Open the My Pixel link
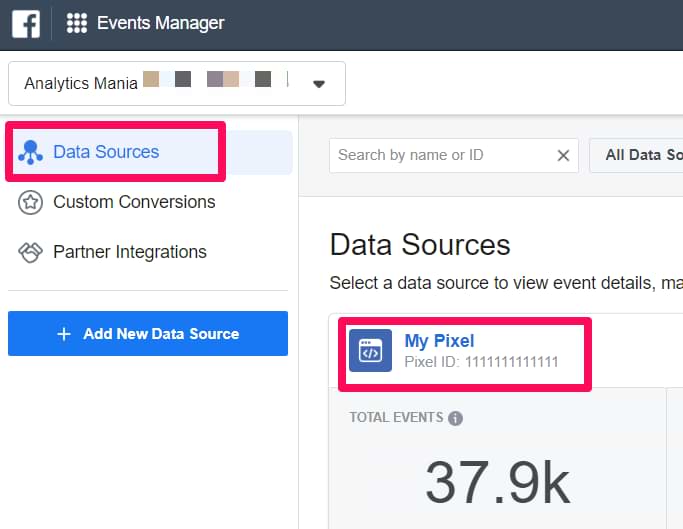The height and width of the screenshot is (529, 683). coord(439,341)
